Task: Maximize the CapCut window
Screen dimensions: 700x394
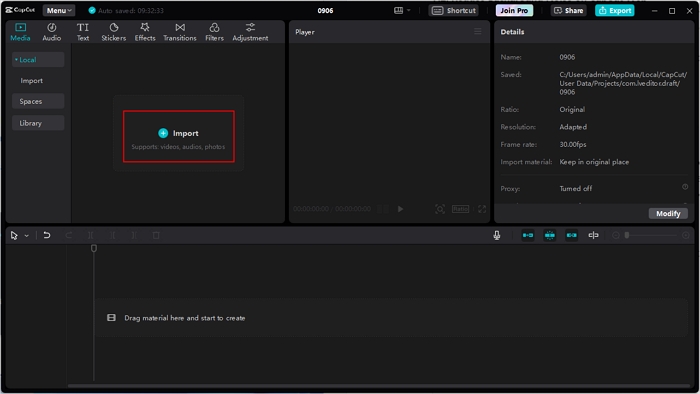Action: (x=672, y=11)
